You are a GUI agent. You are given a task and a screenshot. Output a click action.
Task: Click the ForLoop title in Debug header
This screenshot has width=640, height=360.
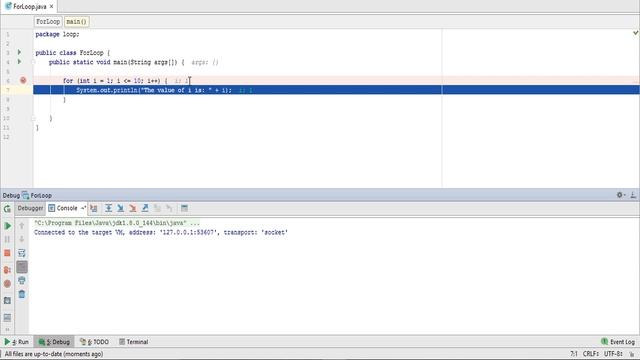pos(41,195)
